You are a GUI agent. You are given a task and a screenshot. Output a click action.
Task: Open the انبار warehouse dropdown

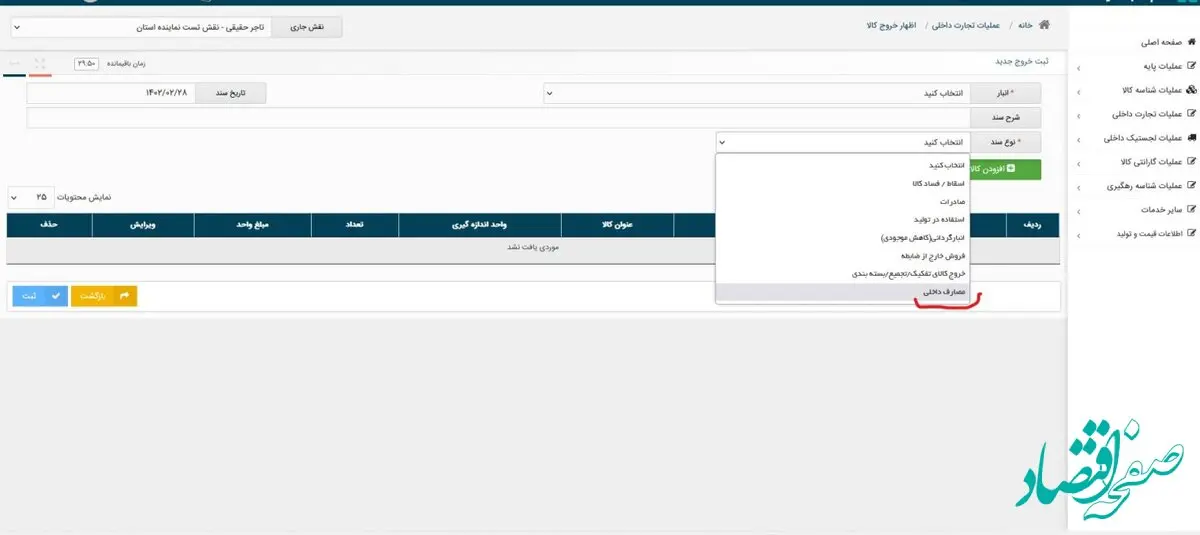[x=757, y=93]
